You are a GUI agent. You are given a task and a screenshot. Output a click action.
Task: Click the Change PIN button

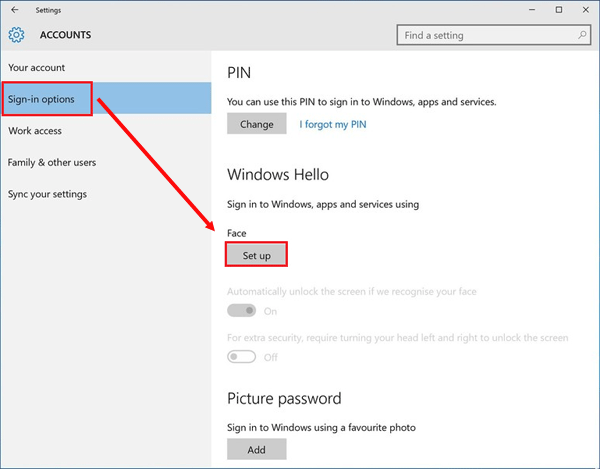(257, 124)
